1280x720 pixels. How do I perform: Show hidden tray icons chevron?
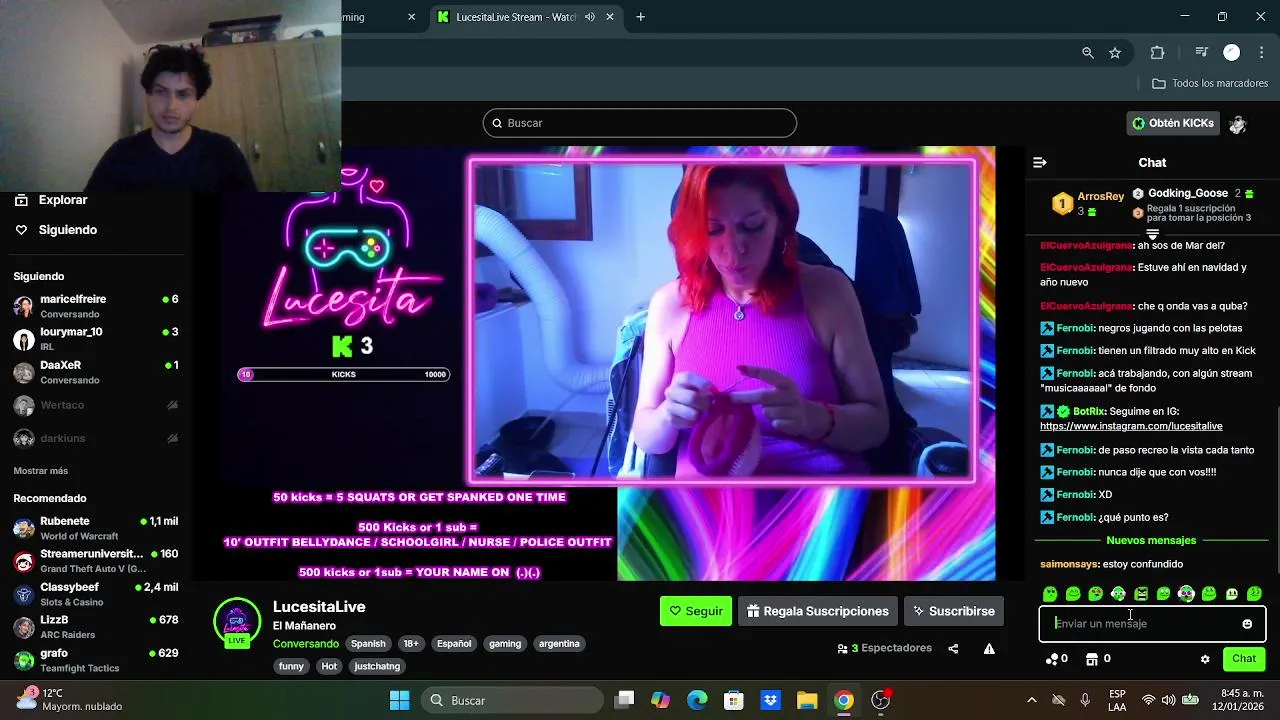(1032, 700)
